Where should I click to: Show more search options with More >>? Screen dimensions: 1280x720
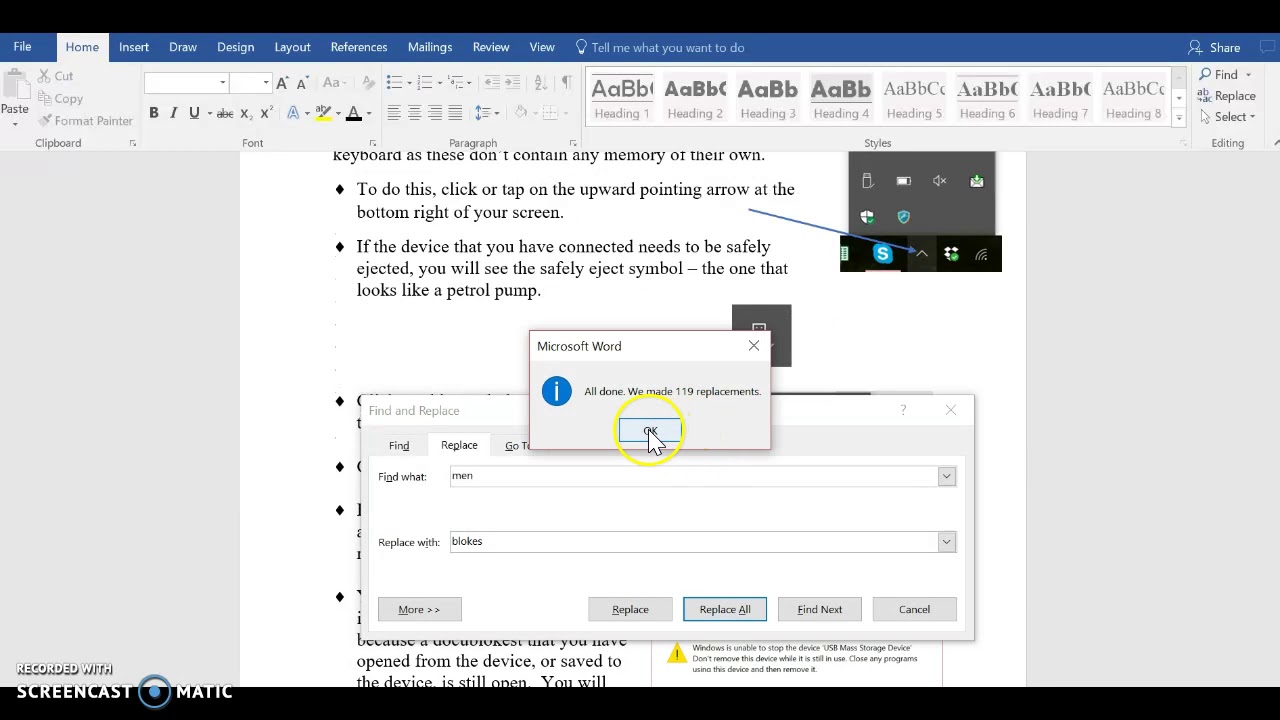tap(419, 609)
